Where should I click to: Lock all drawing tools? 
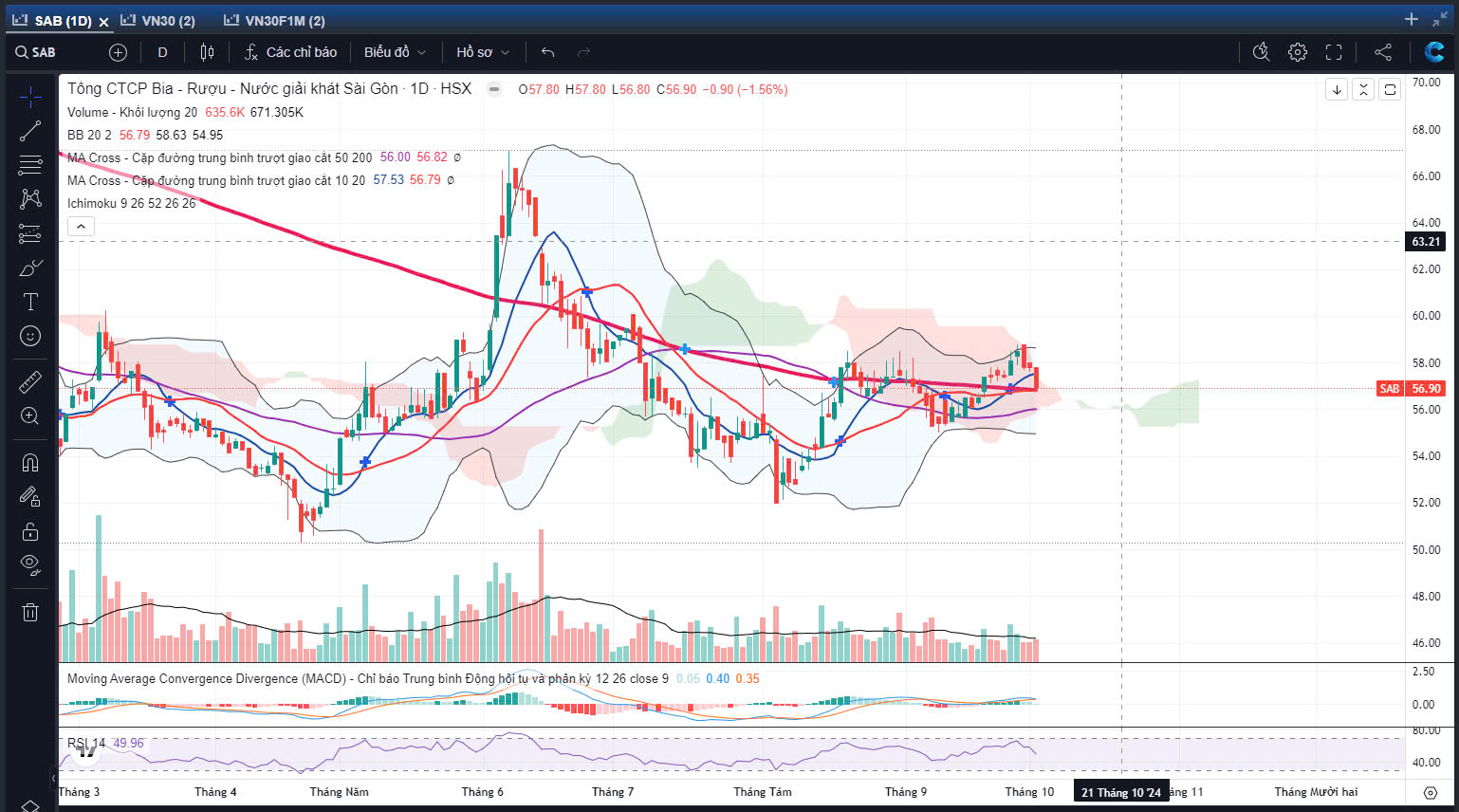point(30,530)
